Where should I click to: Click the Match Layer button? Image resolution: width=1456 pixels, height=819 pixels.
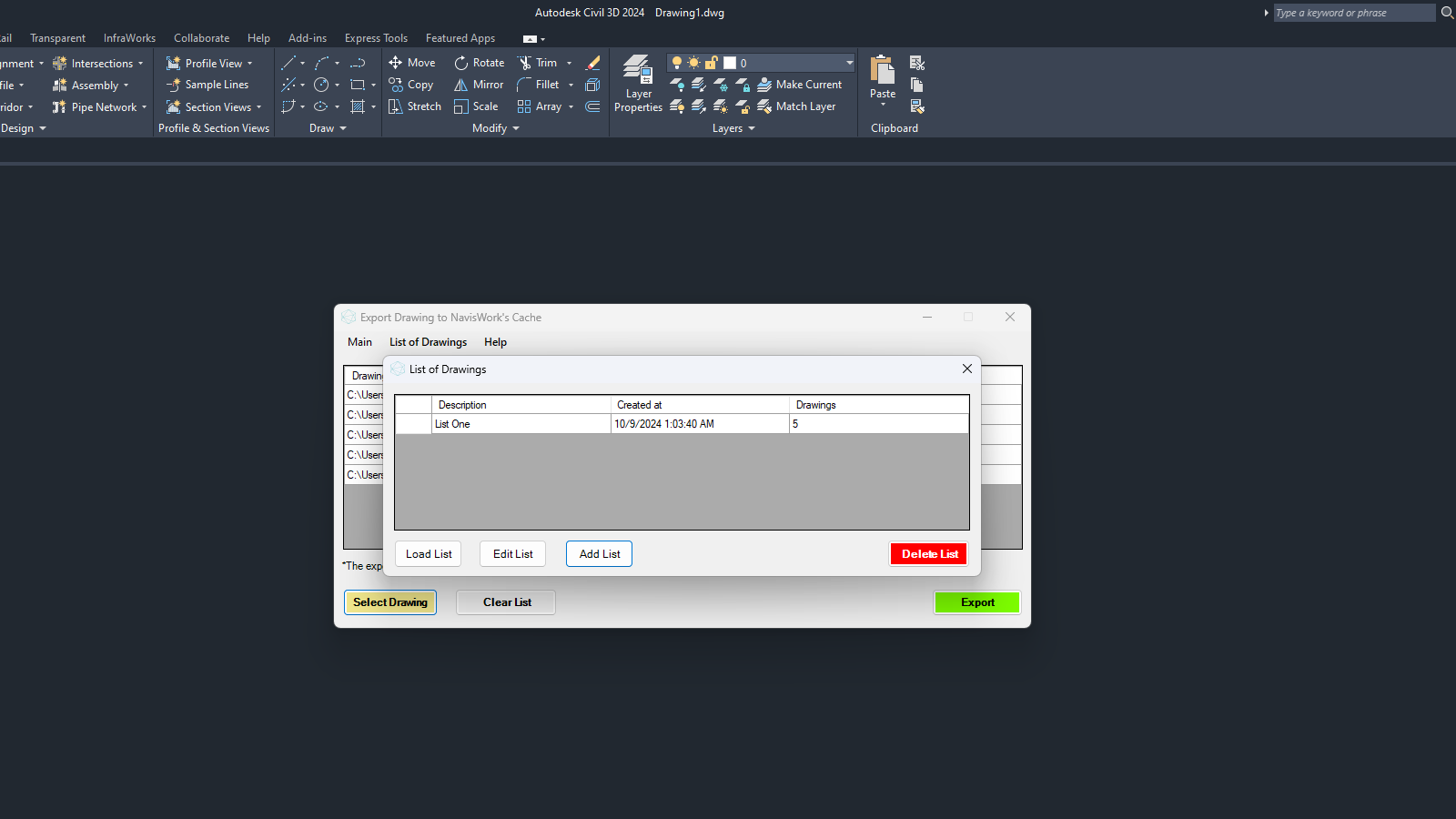796,106
